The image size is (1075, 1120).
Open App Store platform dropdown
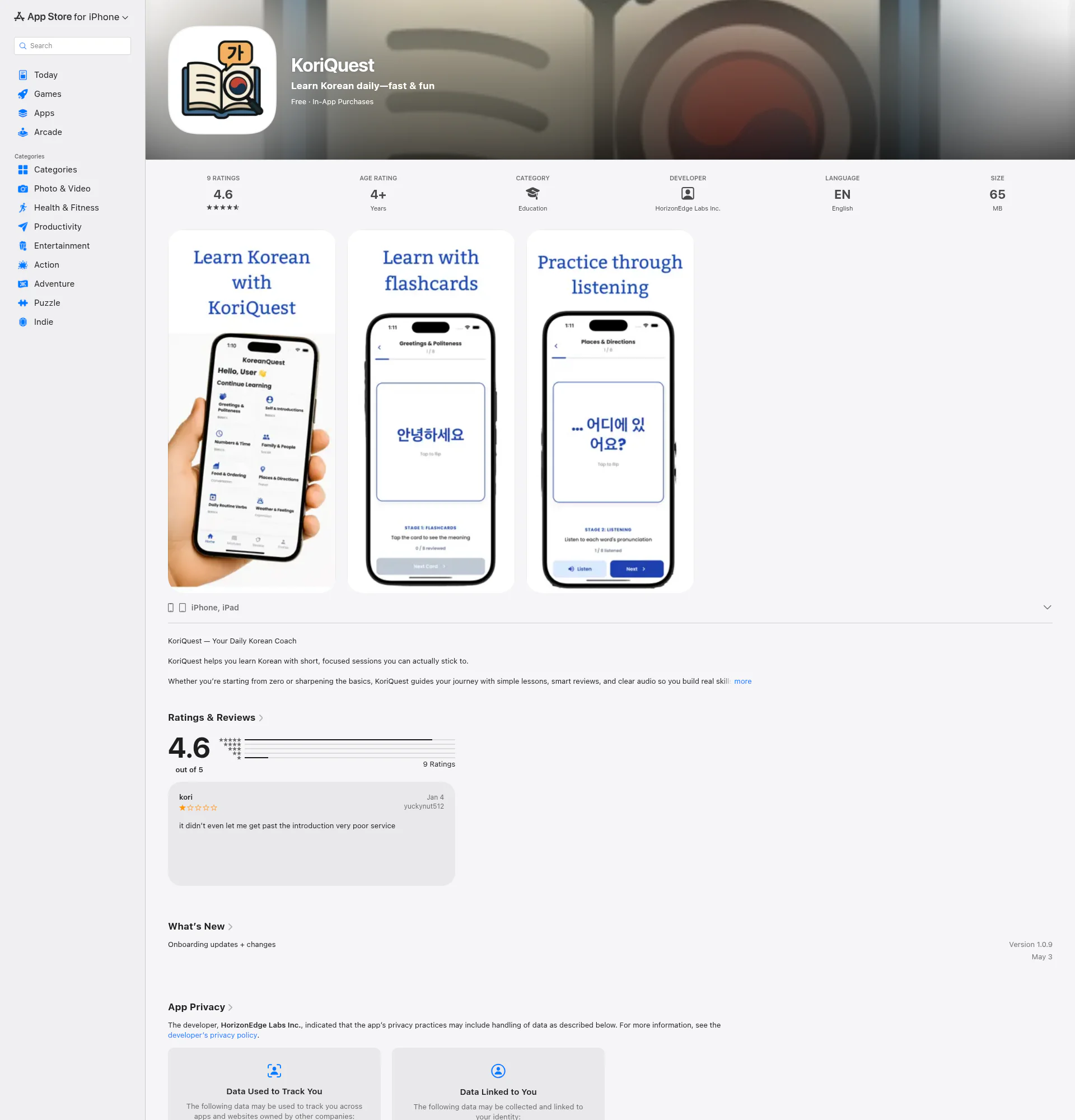tap(72, 17)
